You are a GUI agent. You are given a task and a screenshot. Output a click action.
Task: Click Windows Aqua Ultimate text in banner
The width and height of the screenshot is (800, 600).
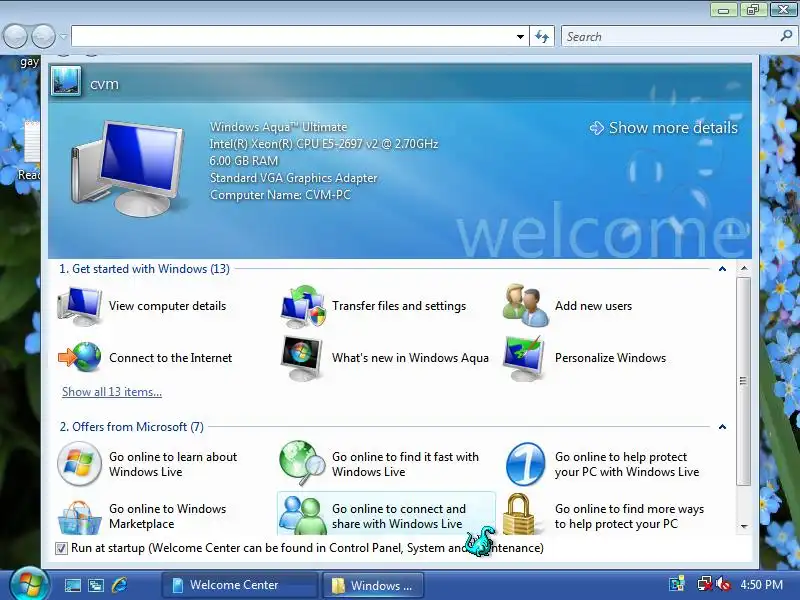[x=278, y=127]
